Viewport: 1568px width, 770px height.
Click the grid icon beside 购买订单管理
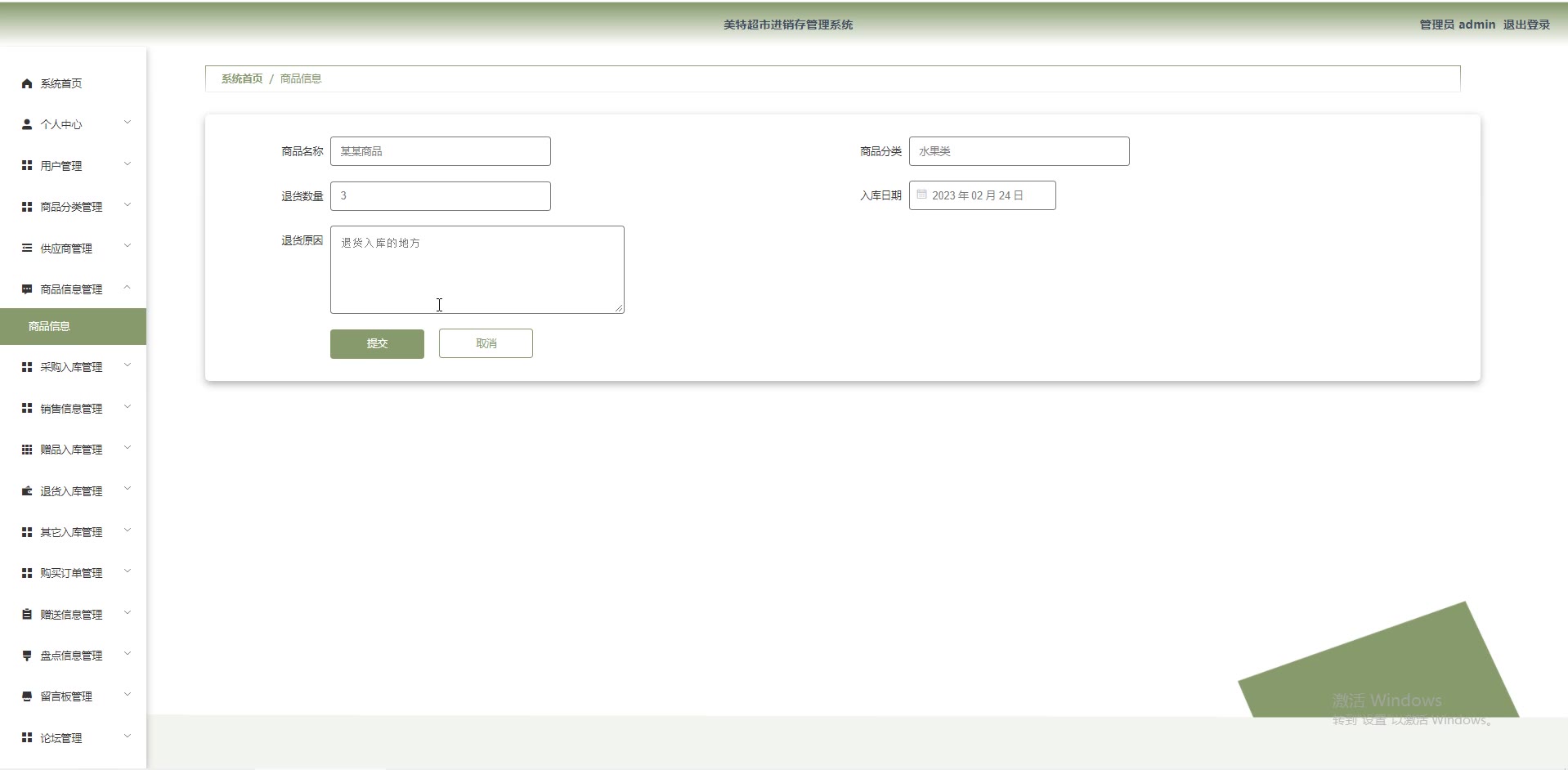[x=27, y=573]
